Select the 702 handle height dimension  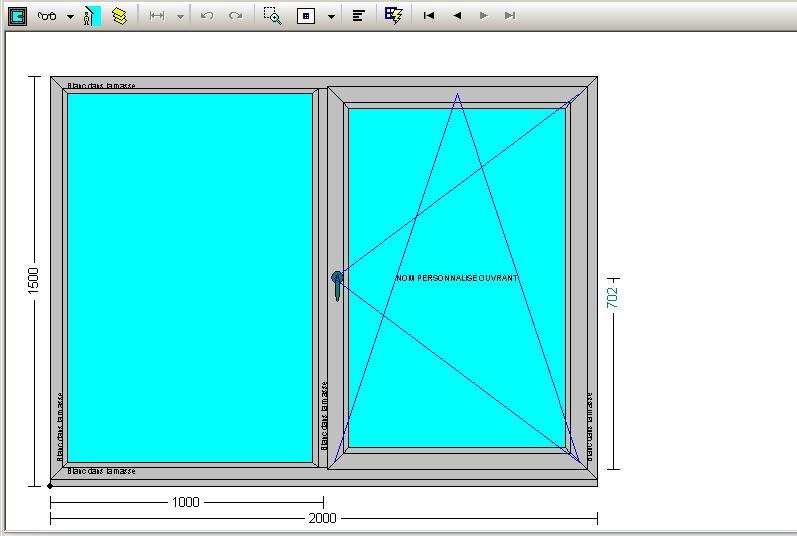click(x=612, y=298)
